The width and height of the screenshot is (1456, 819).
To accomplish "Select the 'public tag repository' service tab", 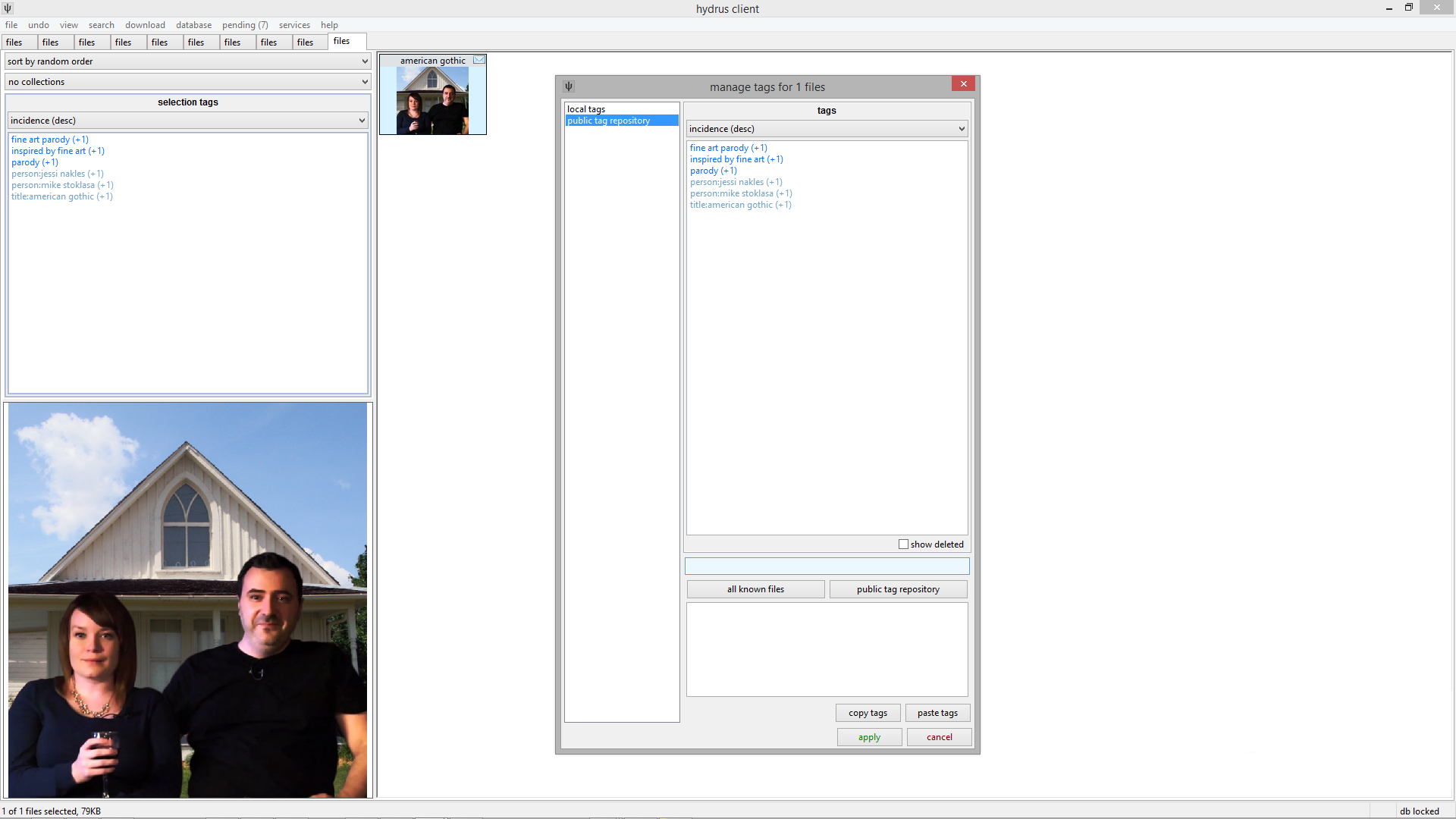I will (x=620, y=120).
